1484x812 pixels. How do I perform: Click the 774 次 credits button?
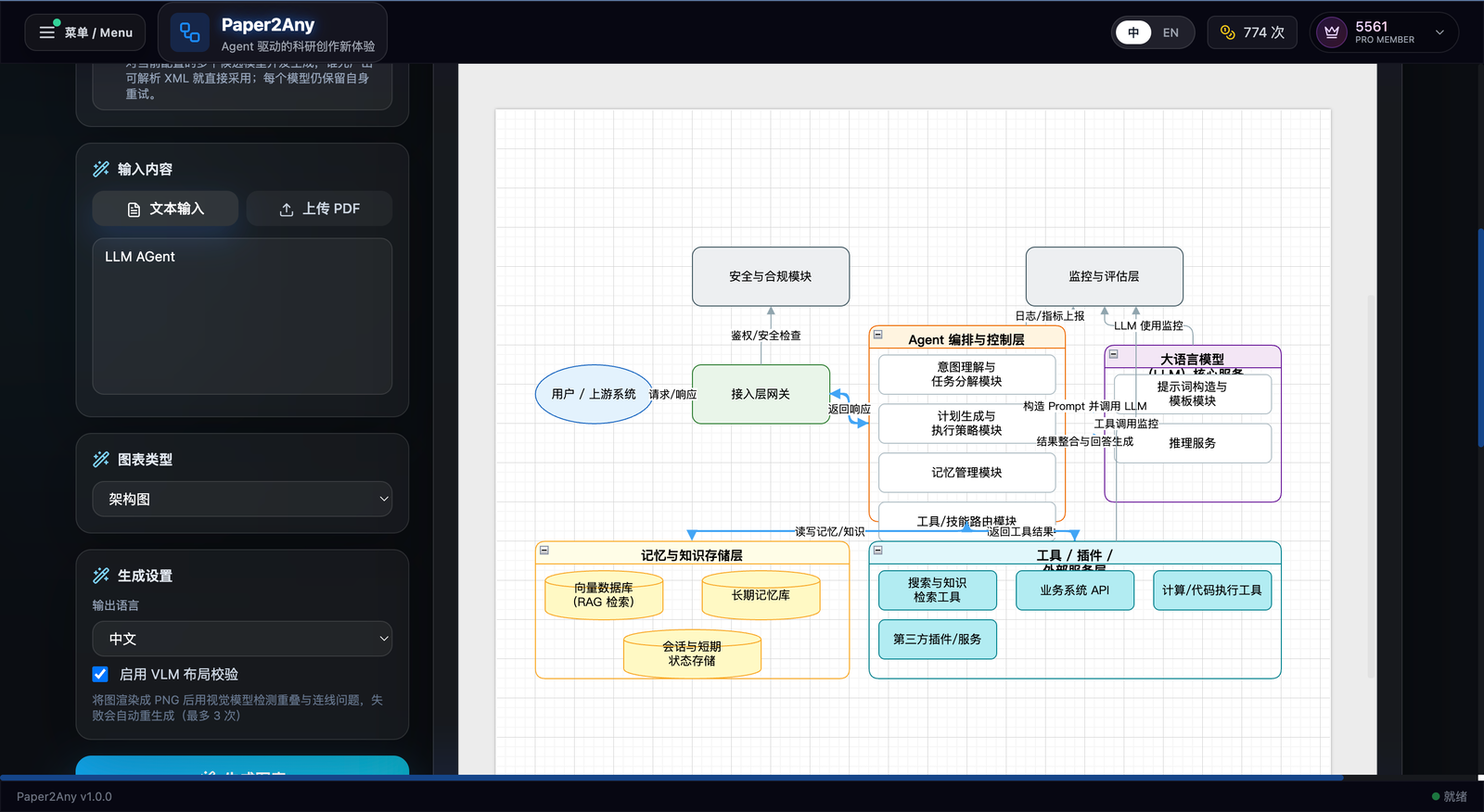pos(1252,32)
